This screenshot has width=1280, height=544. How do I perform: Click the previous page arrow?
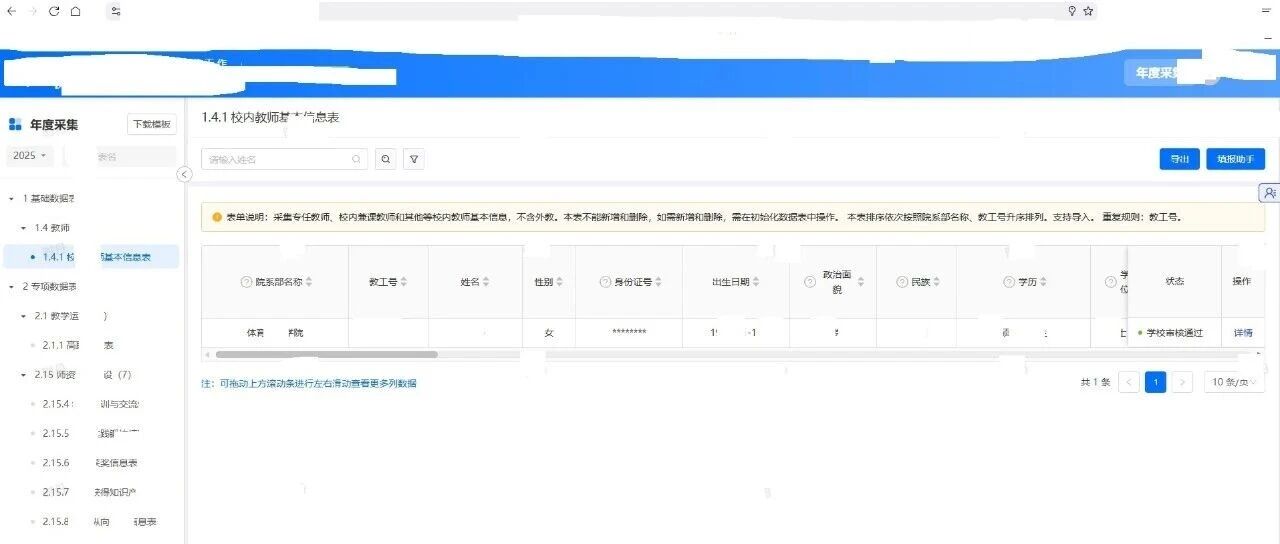click(x=1129, y=382)
